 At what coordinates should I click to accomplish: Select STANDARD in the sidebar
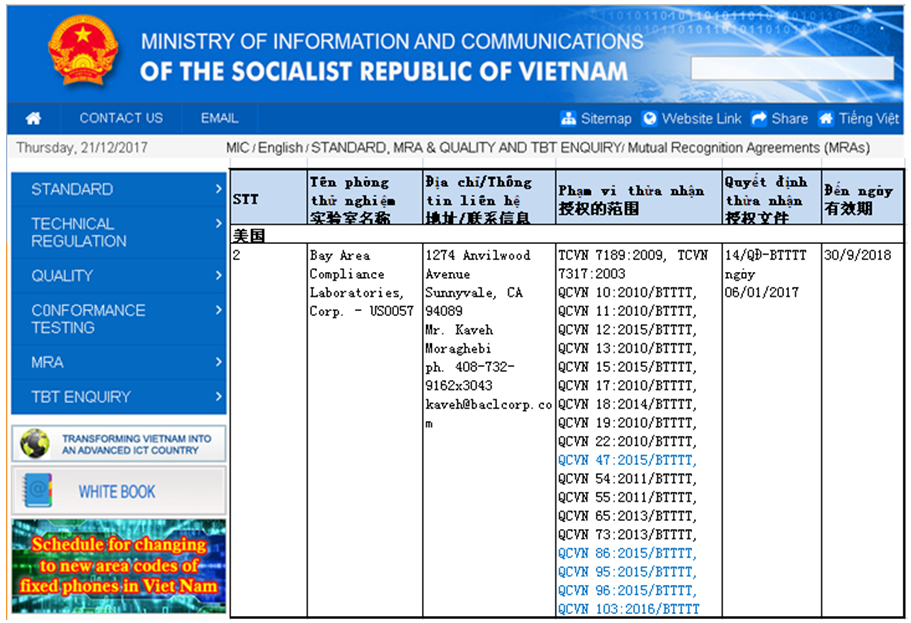point(119,189)
